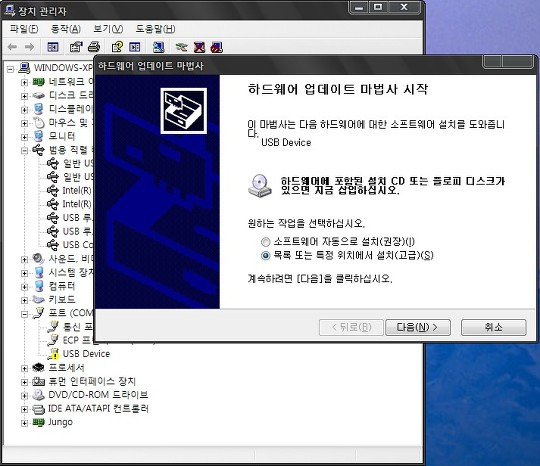Click the 다음(N) > button
This screenshot has height=466, width=540.
[x=417, y=327]
